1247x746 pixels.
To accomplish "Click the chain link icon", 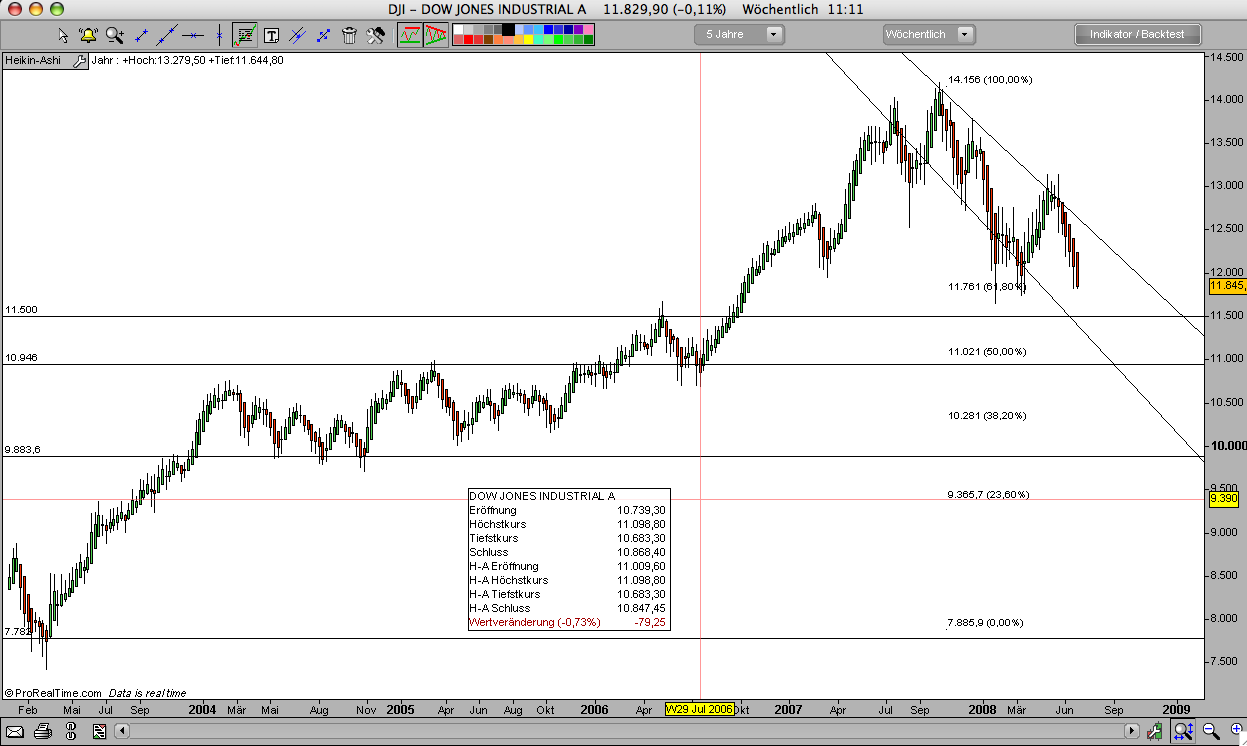I will [71, 731].
